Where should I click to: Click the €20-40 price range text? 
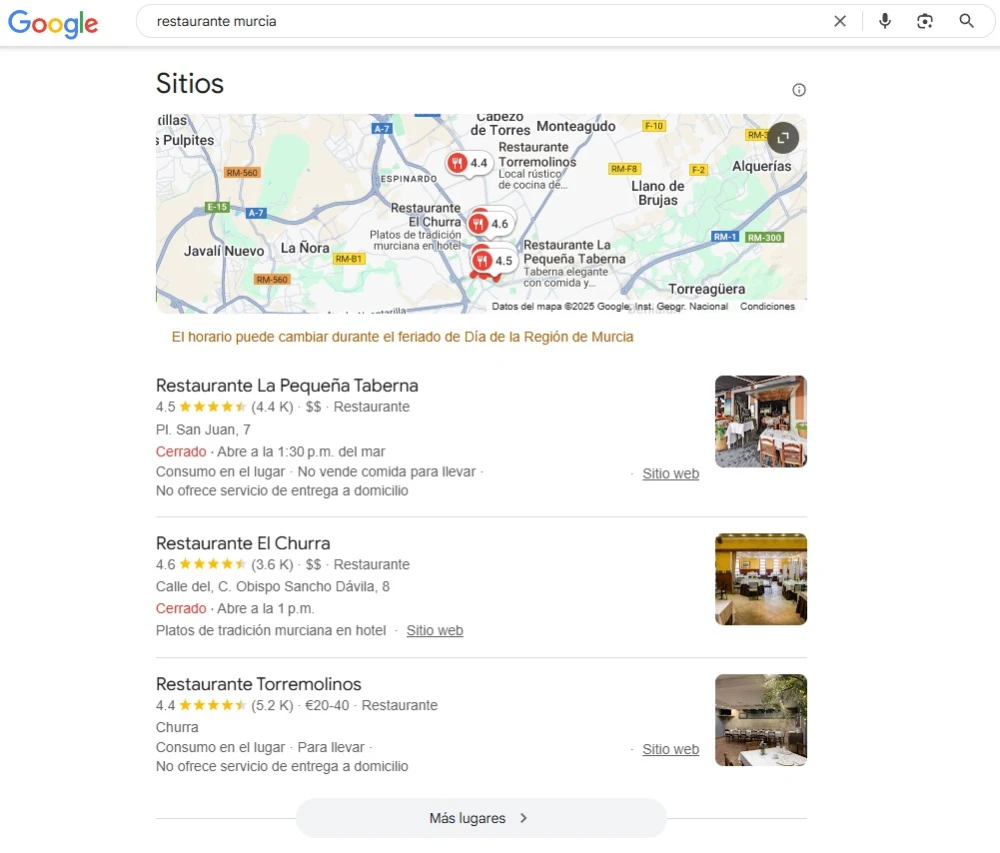(x=327, y=705)
